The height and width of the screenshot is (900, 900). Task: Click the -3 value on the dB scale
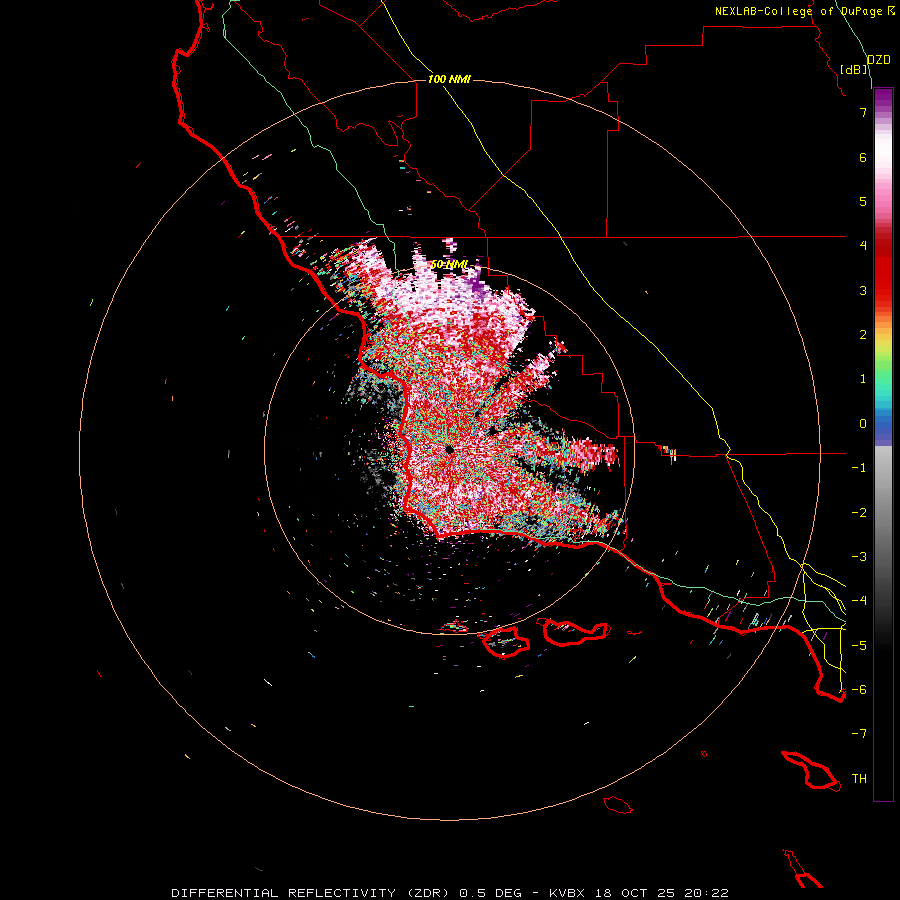coord(859,557)
